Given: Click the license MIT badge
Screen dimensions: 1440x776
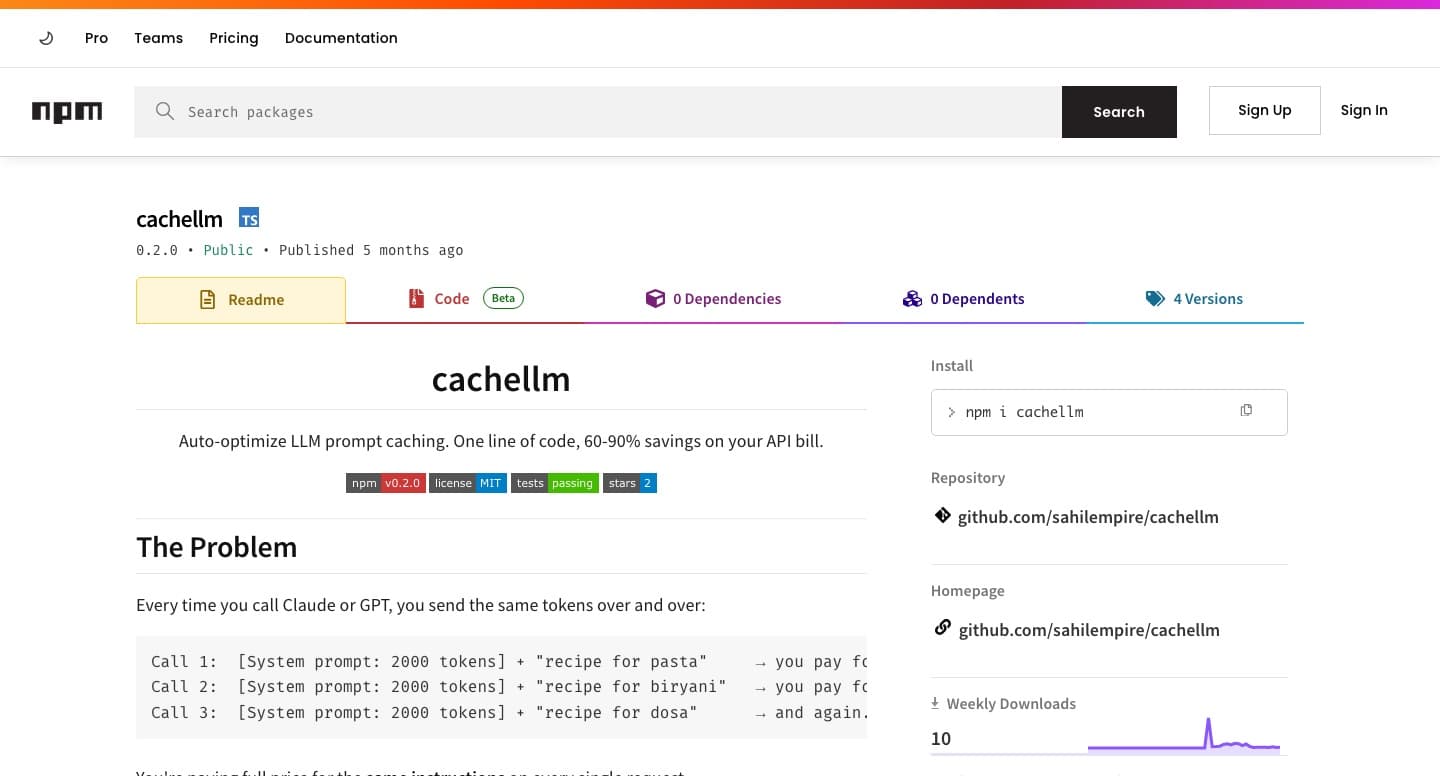Looking at the screenshot, I should click(x=468, y=483).
